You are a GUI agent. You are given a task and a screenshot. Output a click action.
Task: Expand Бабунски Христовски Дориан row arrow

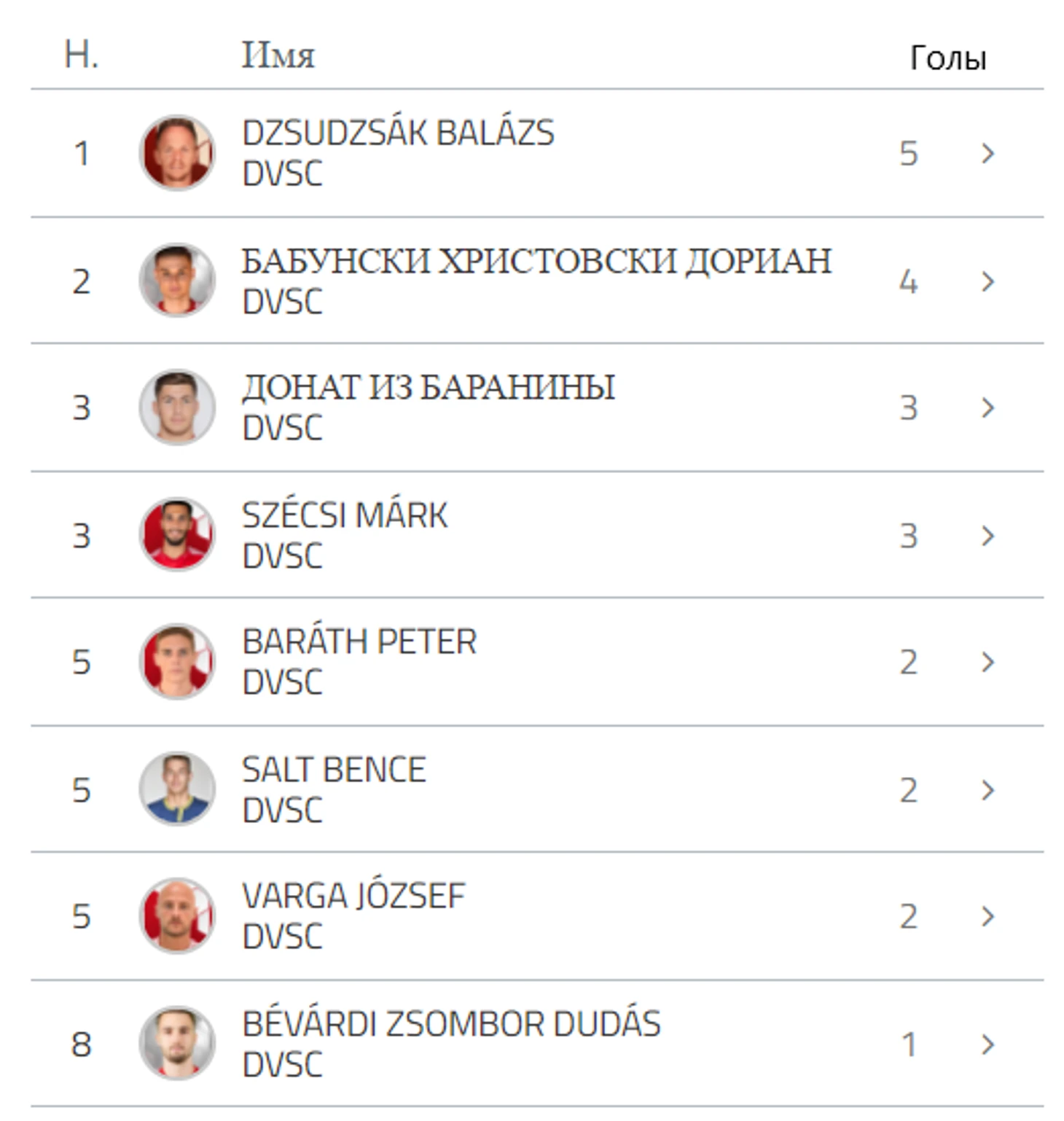tap(987, 281)
